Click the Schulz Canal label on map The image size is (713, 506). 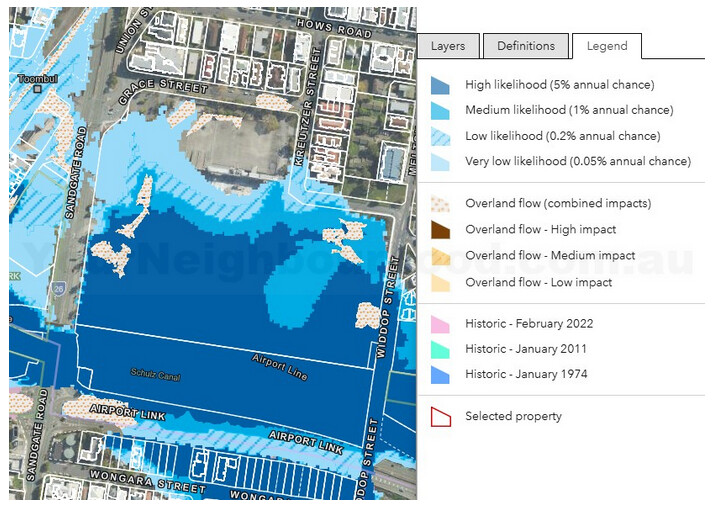[x=154, y=373]
